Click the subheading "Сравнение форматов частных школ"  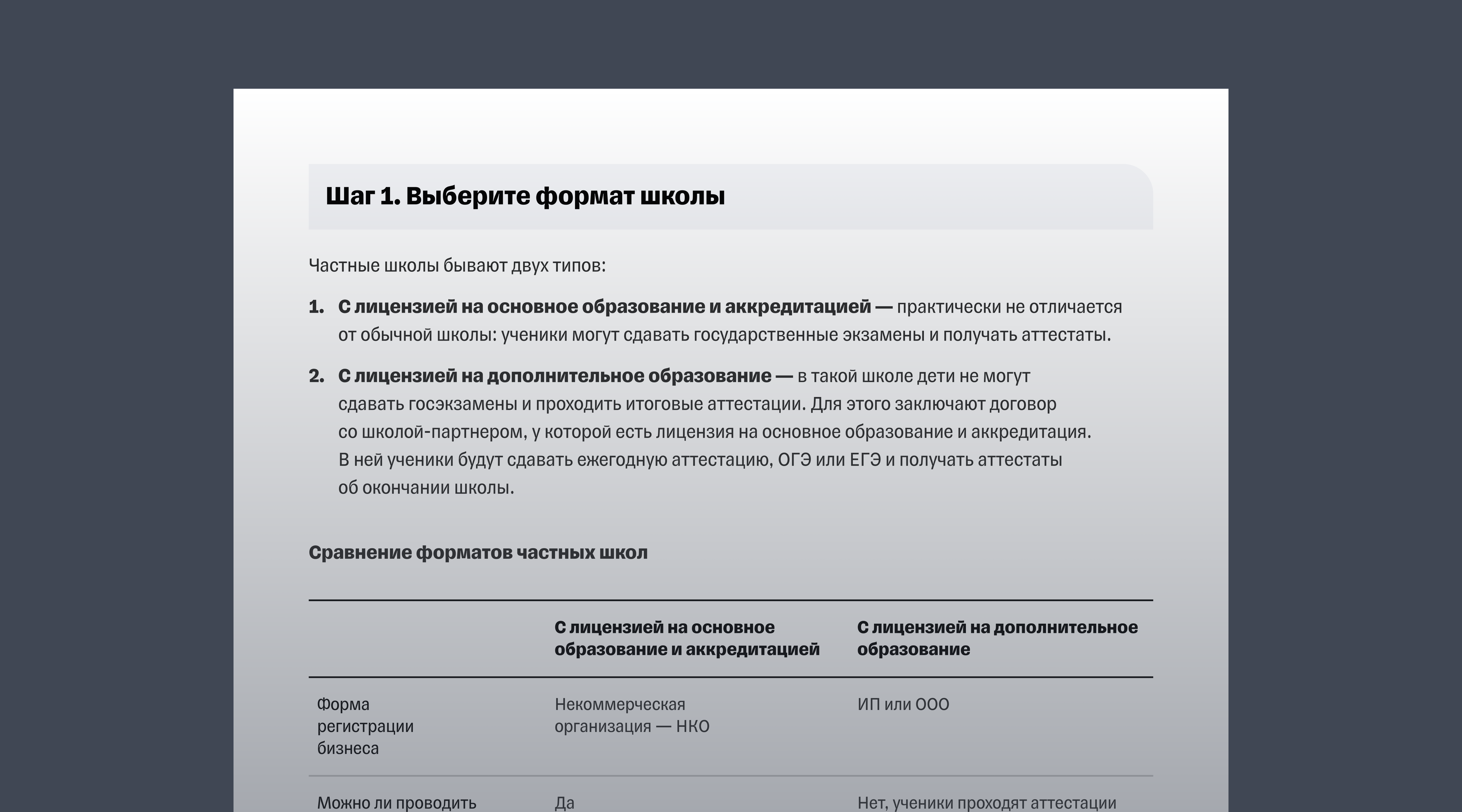pos(478,553)
